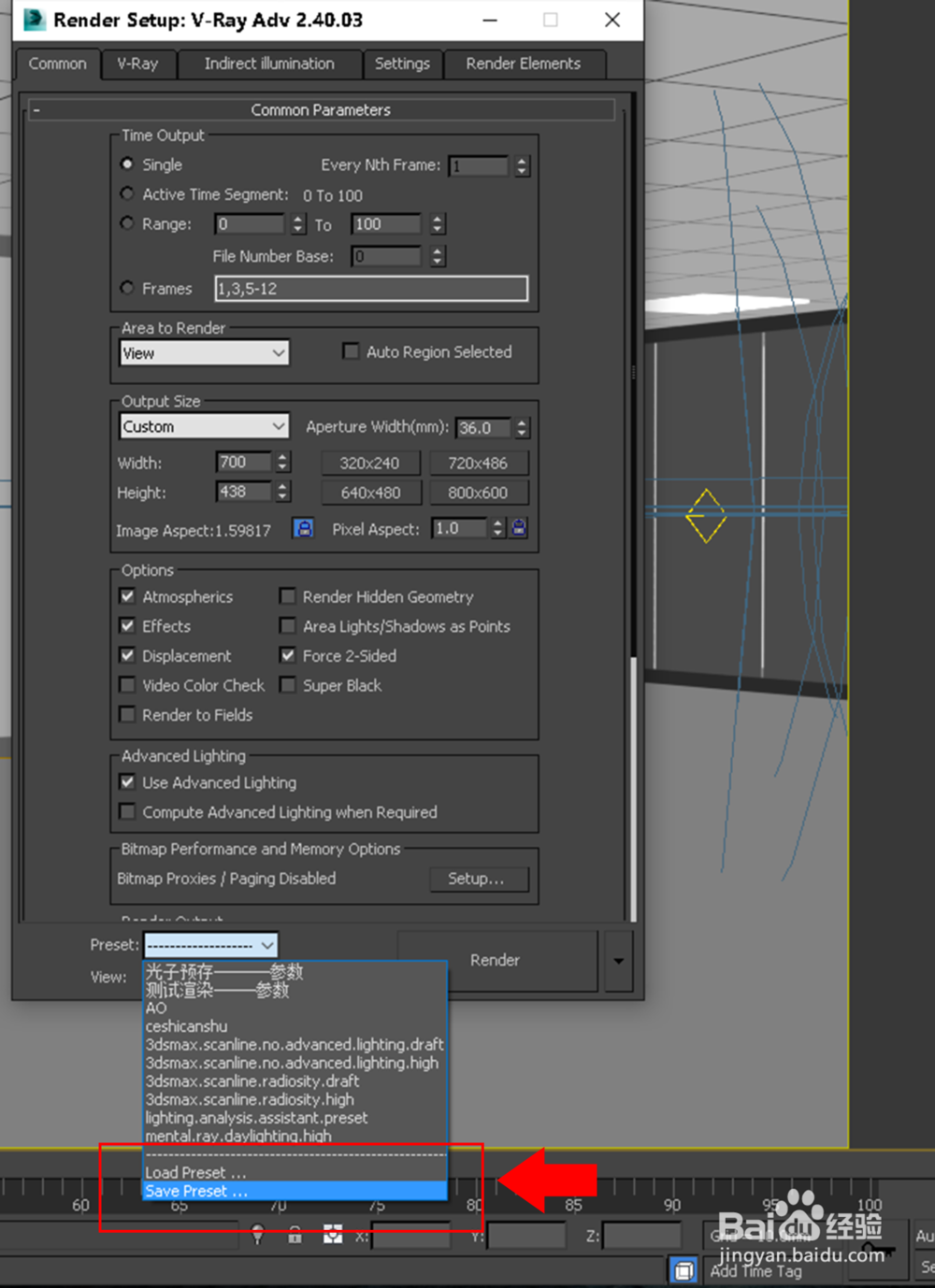935x1288 pixels.
Task: Toggle the Pixel Aspect lock icon
Action: pos(519,529)
